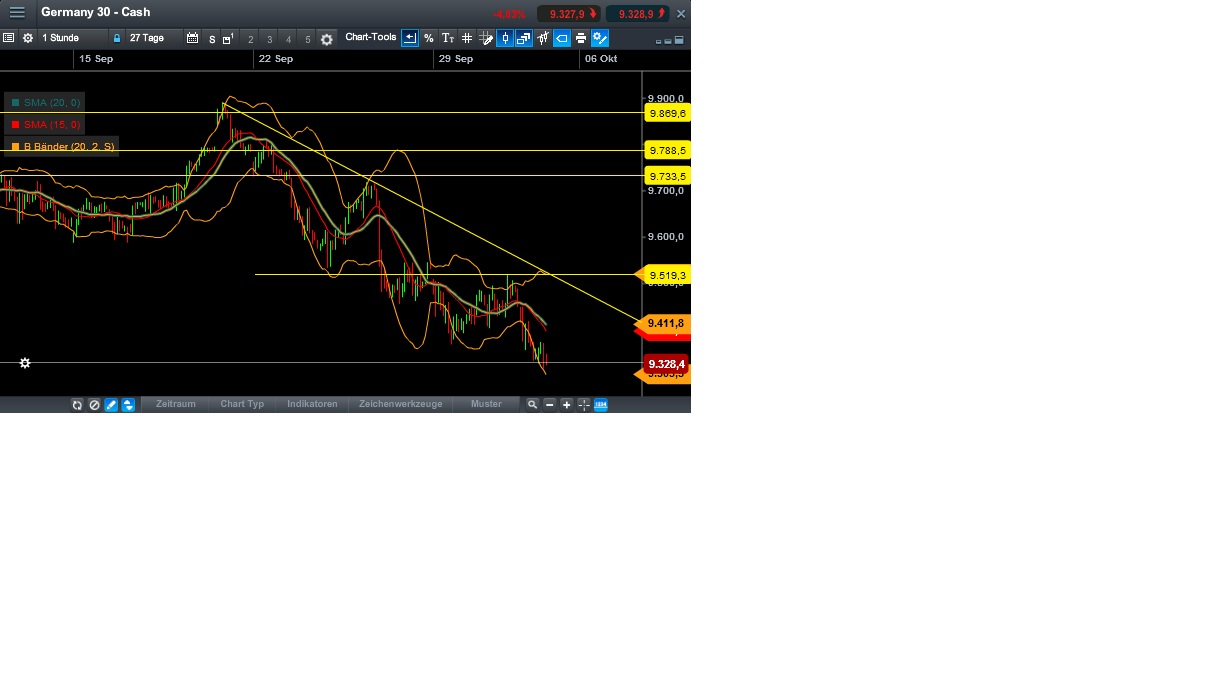This screenshot has width=1207, height=698.
Task: Toggle the blue lock on the timeframe
Action: click(x=117, y=38)
